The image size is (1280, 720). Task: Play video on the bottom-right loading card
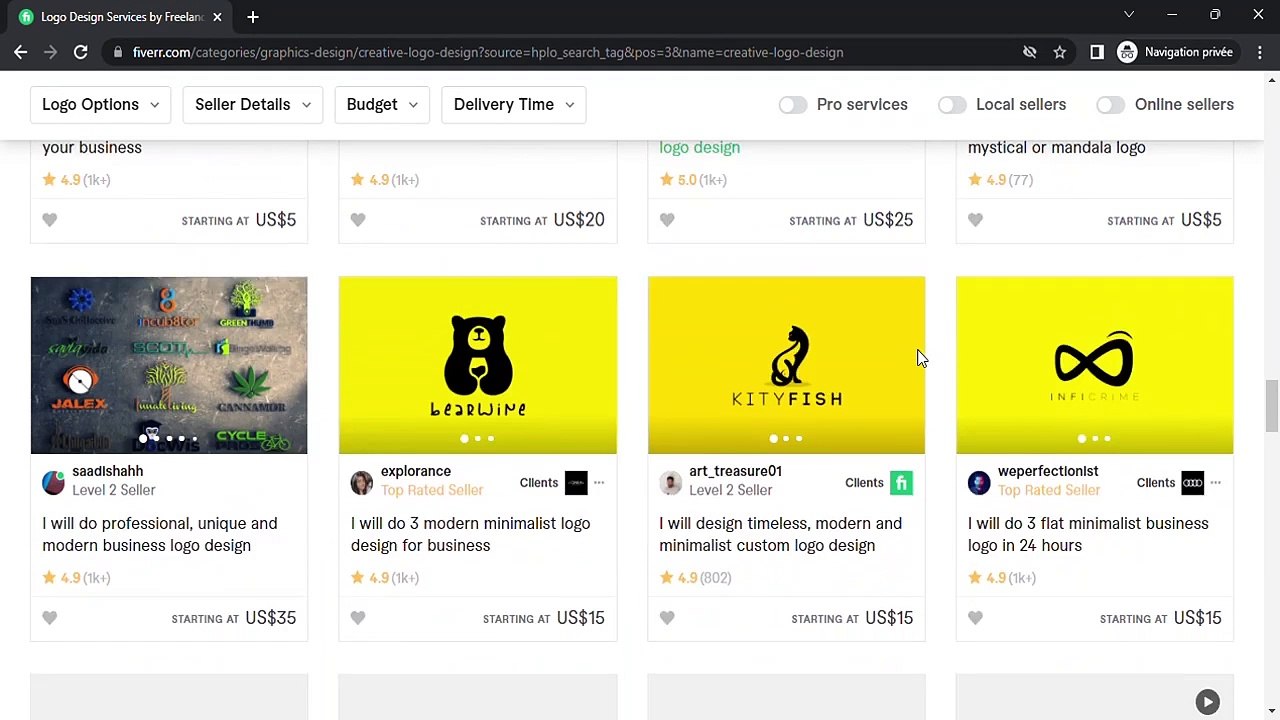(x=1208, y=702)
